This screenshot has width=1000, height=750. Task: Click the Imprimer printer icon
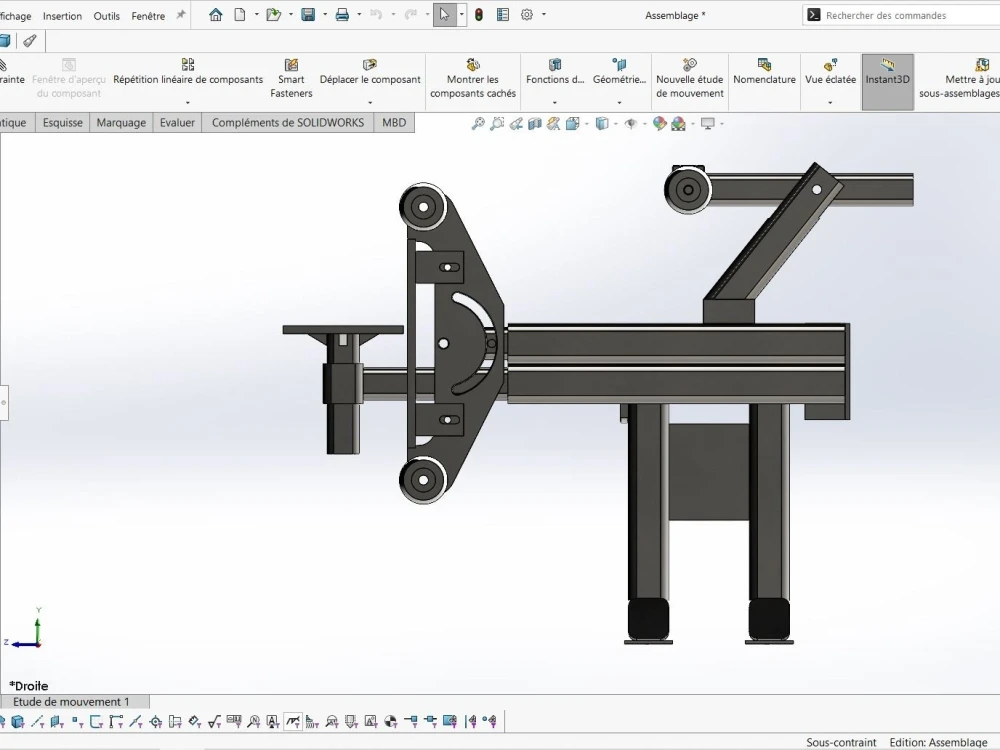click(343, 15)
